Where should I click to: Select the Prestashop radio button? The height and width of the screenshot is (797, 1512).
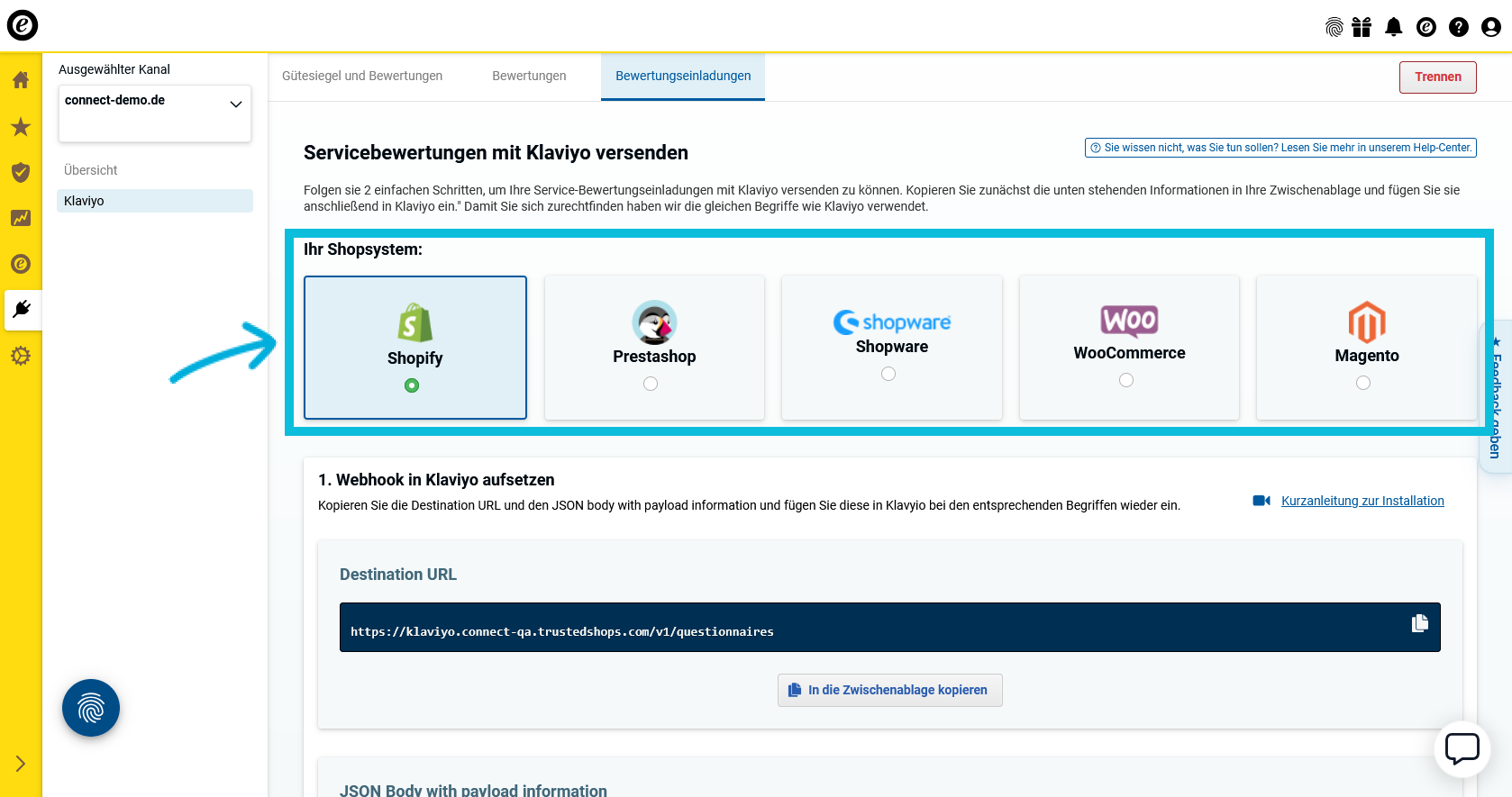pos(651,384)
